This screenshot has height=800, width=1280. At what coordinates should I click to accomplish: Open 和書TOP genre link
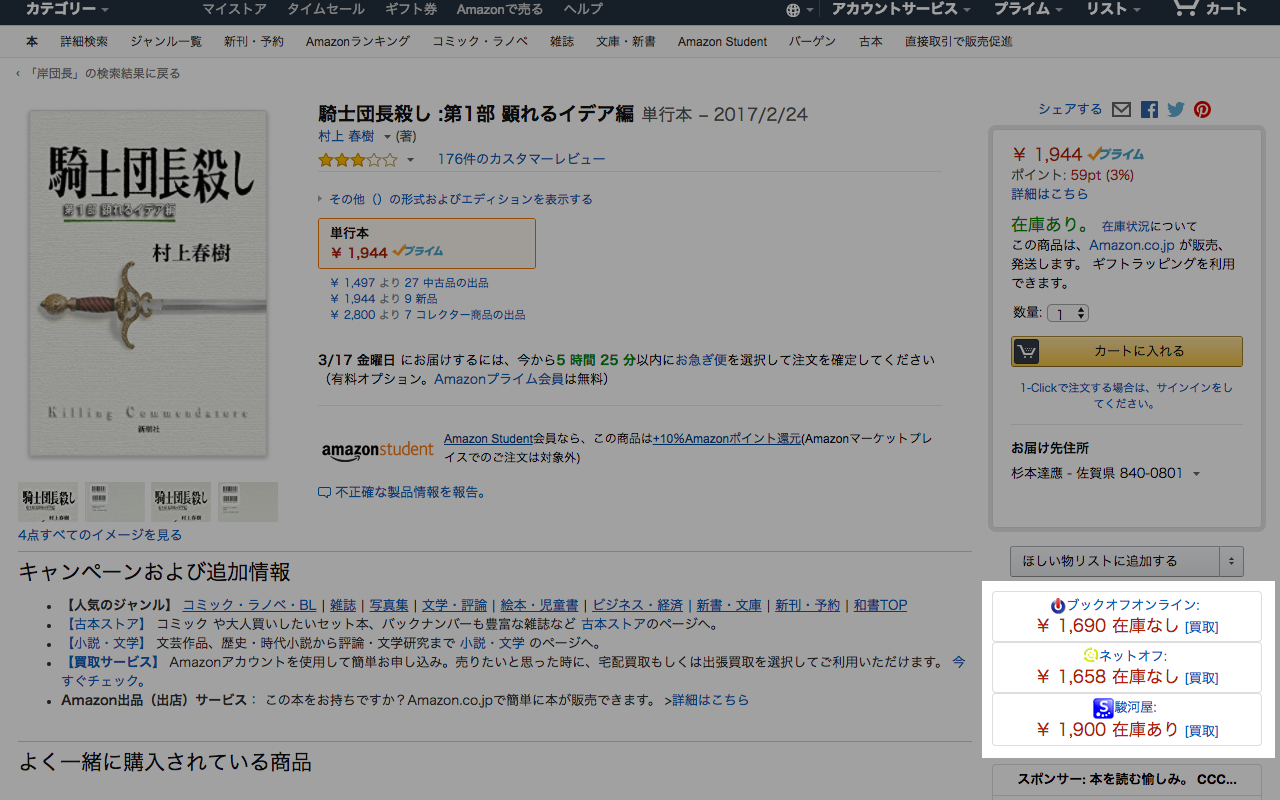point(880,605)
